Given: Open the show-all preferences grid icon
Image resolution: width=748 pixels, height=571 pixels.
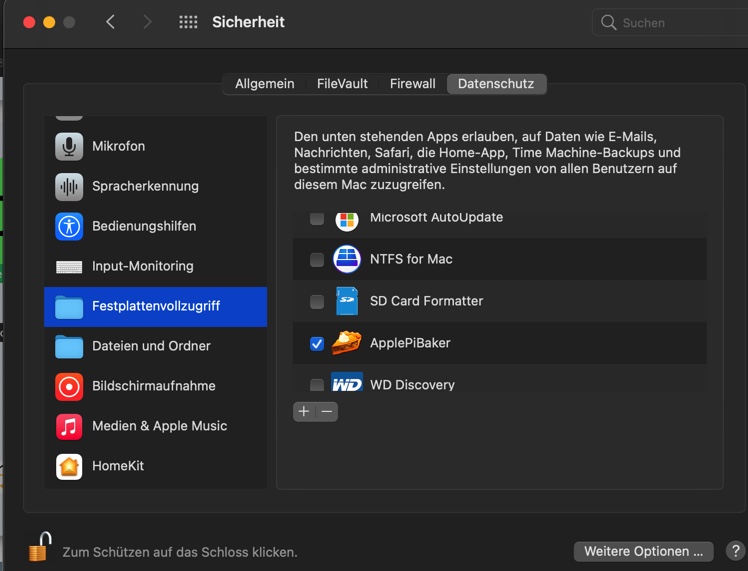Looking at the screenshot, I should pos(188,22).
